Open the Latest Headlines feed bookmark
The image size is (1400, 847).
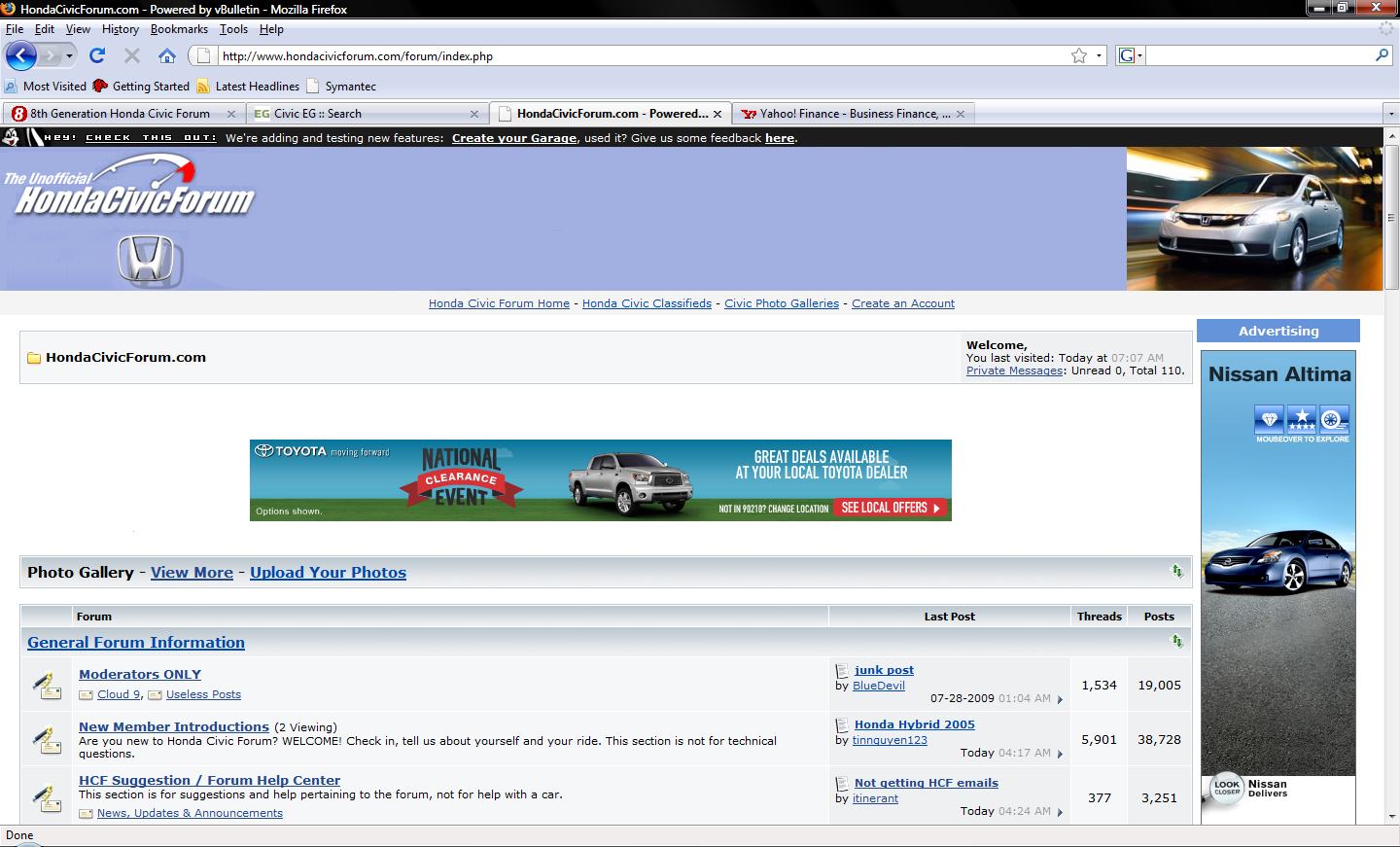tap(248, 87)
